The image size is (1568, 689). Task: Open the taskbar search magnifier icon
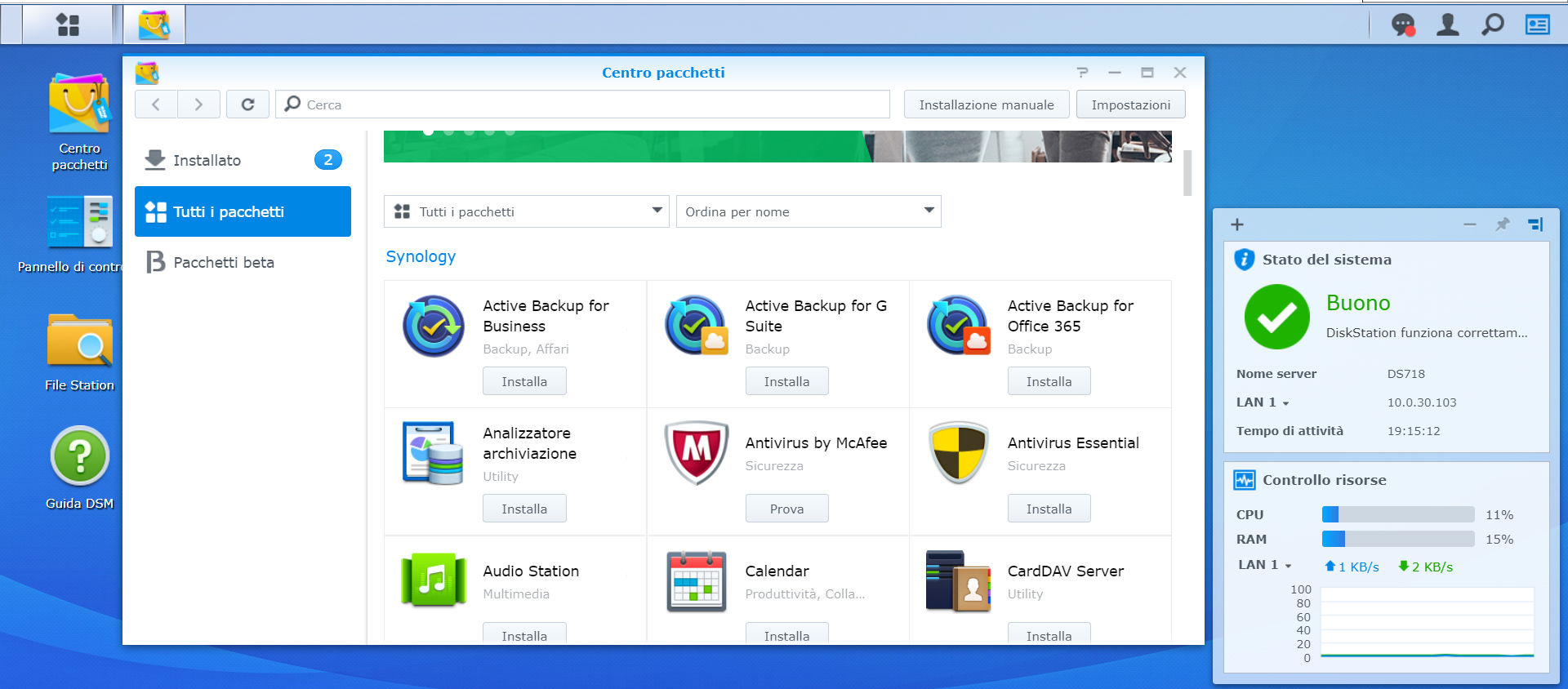[1493, 25]
